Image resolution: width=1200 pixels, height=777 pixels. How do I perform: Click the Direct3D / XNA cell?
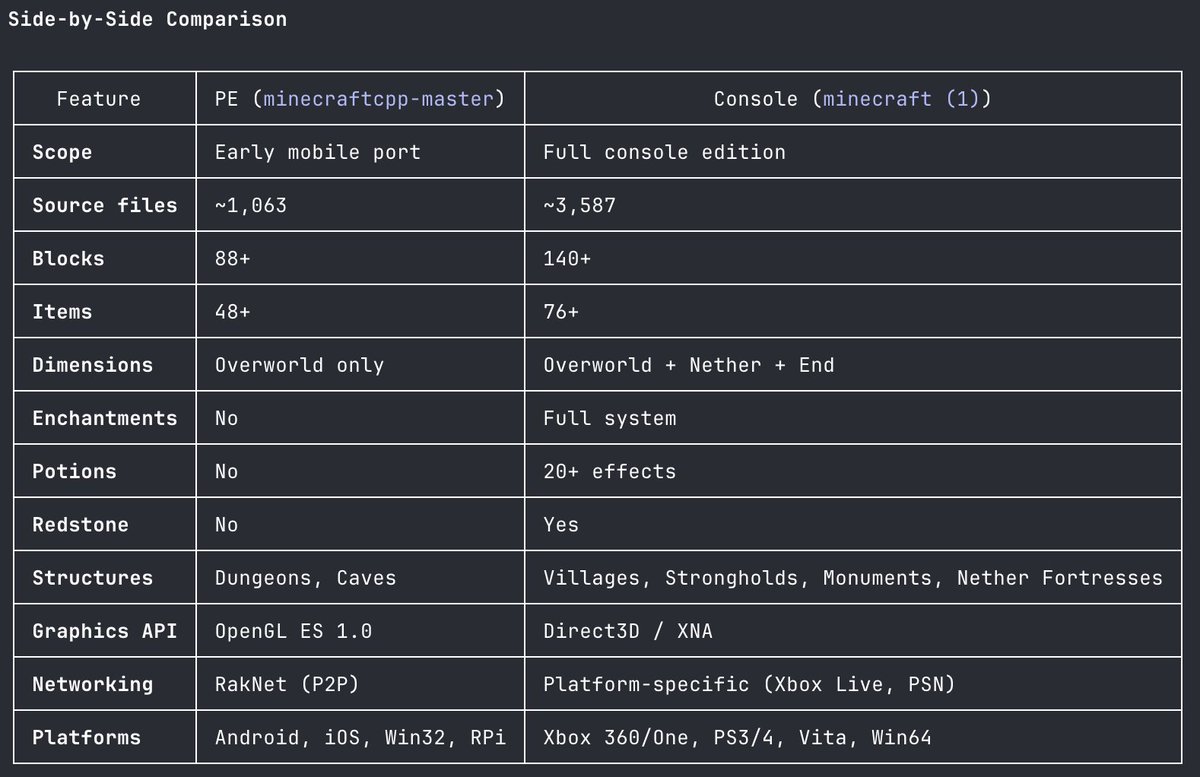(628, 631)
